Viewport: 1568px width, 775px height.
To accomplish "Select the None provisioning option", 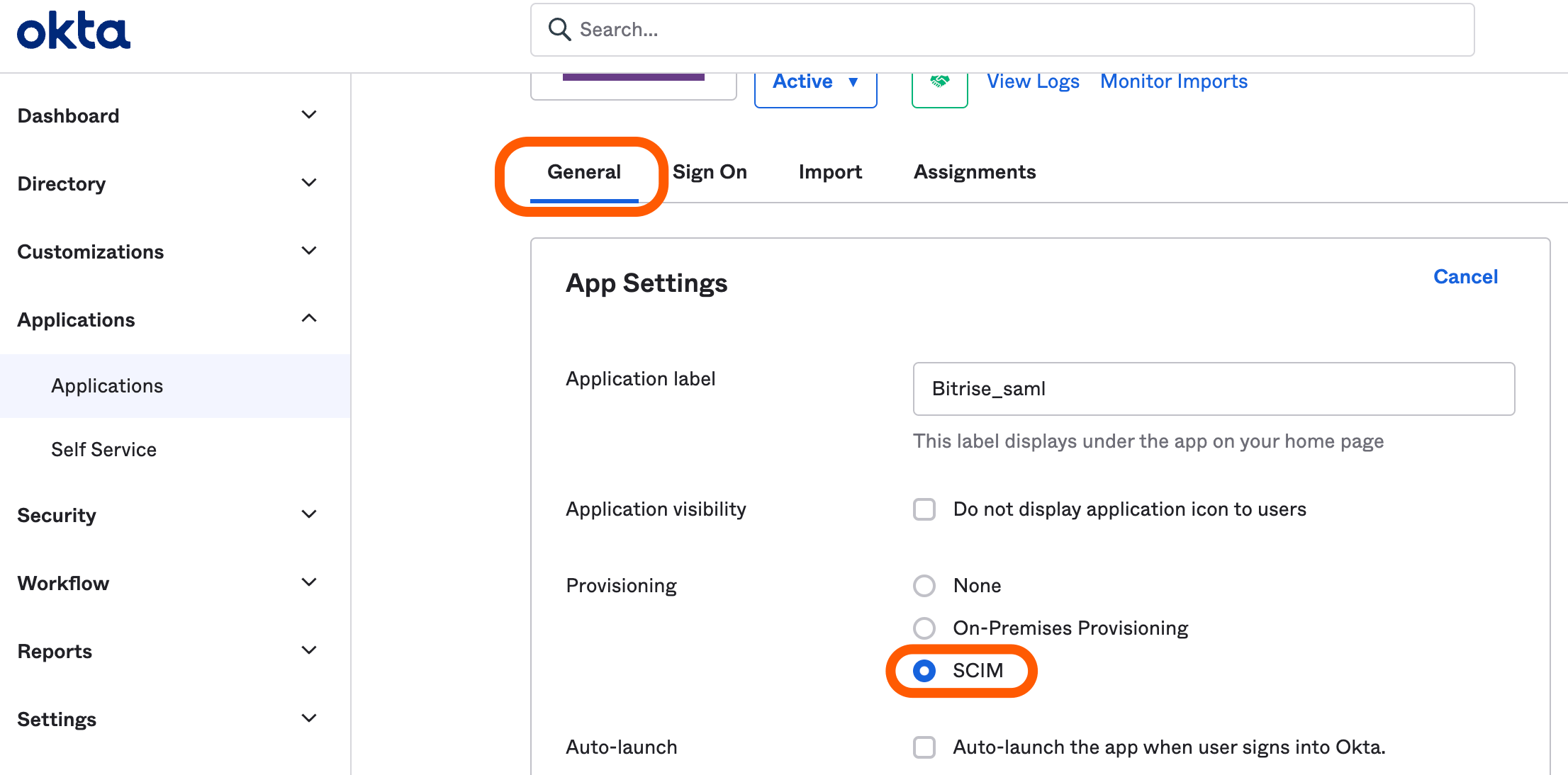I will tap(924, 586).
